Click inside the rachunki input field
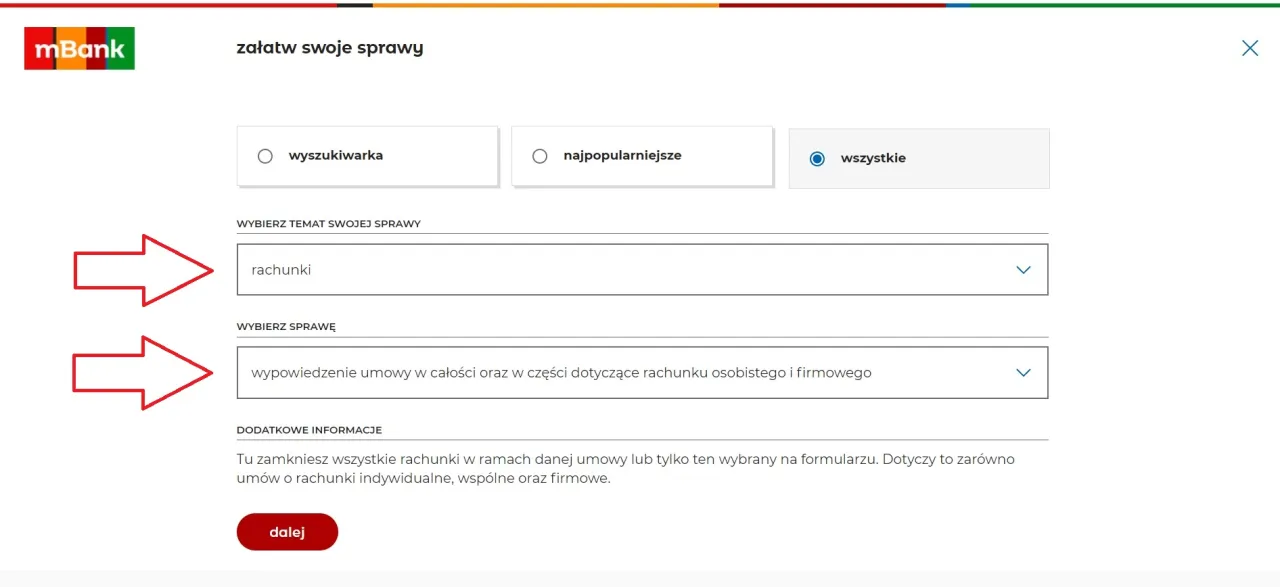Screen dimensions: 1280x587 (500, 269)
